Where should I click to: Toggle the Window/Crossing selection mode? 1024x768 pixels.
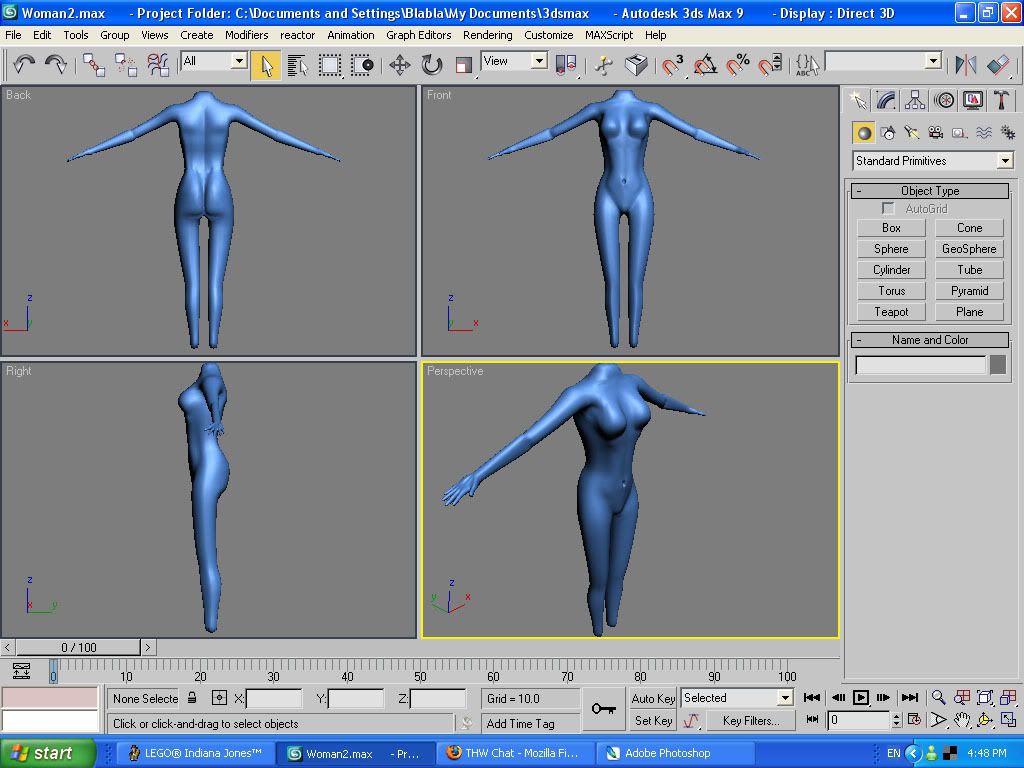tap(362, 65)
